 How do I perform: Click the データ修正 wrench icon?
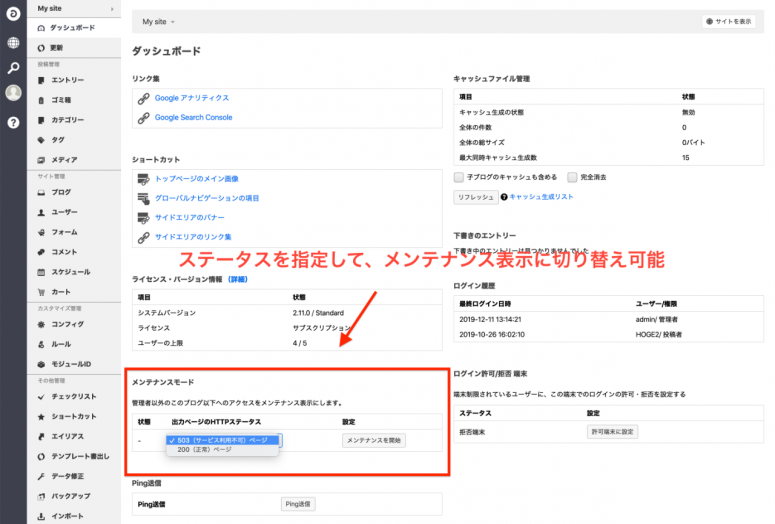(42, 477)
